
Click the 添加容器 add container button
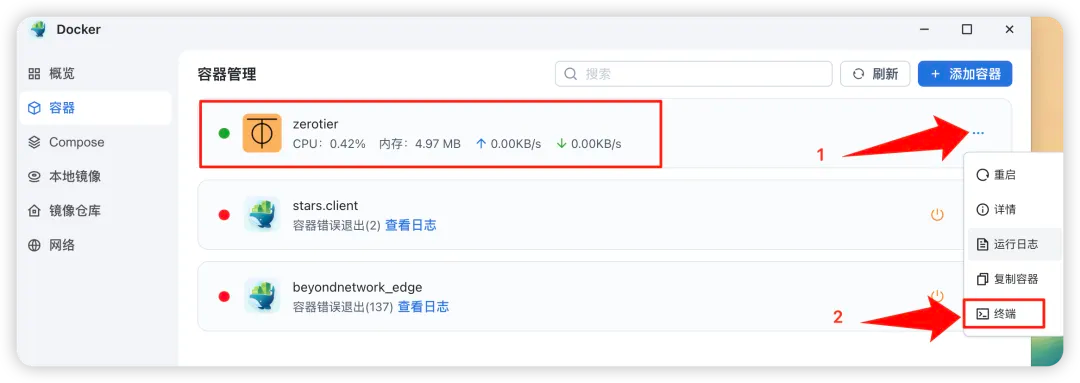coord(965,74)
